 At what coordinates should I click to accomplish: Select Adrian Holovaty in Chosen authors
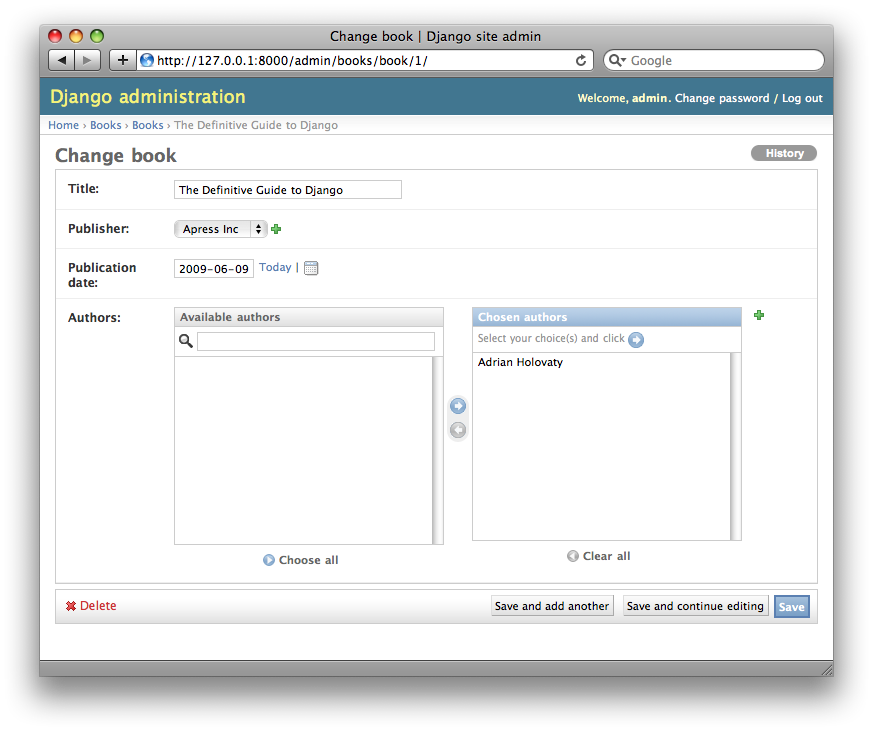click(x=520, y=362)
